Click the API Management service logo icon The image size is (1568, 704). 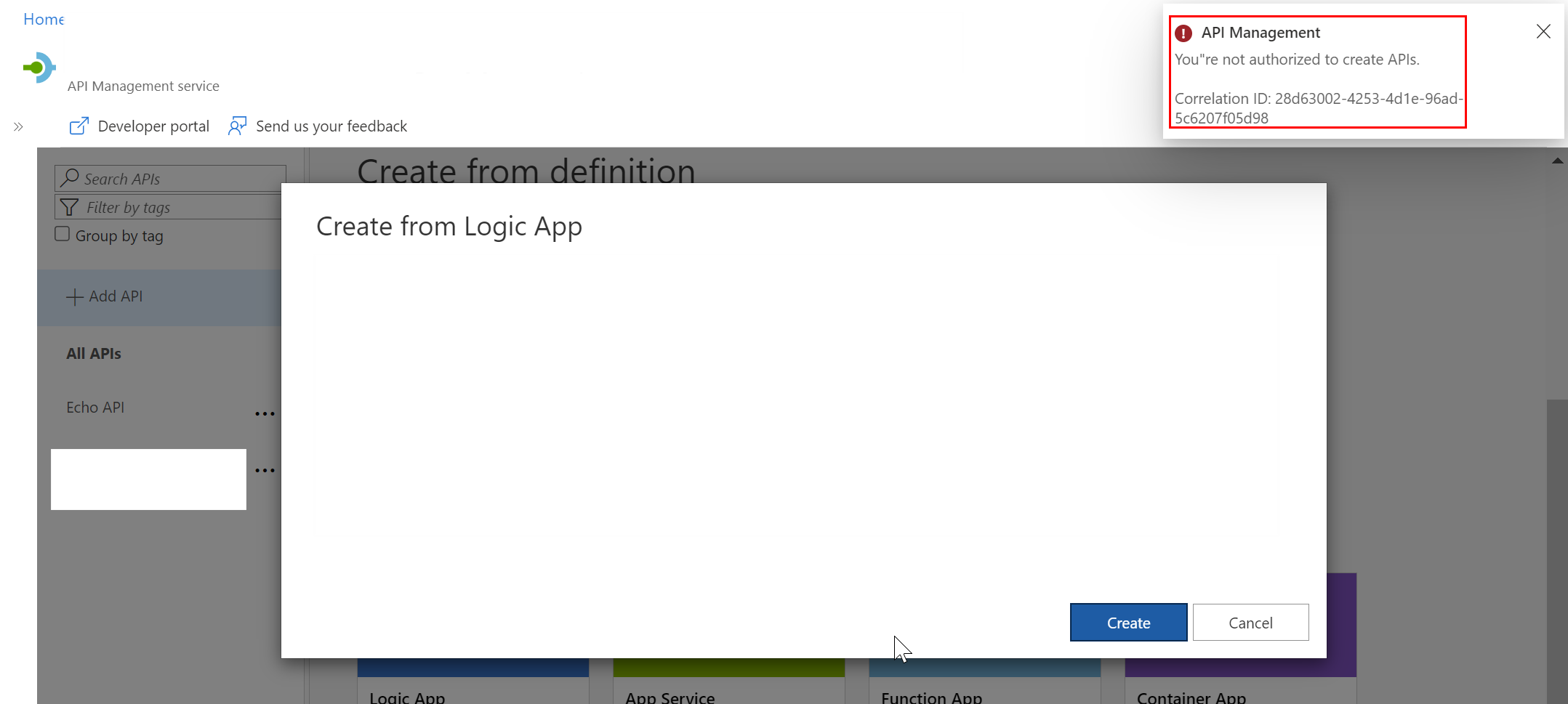(39, 68)
